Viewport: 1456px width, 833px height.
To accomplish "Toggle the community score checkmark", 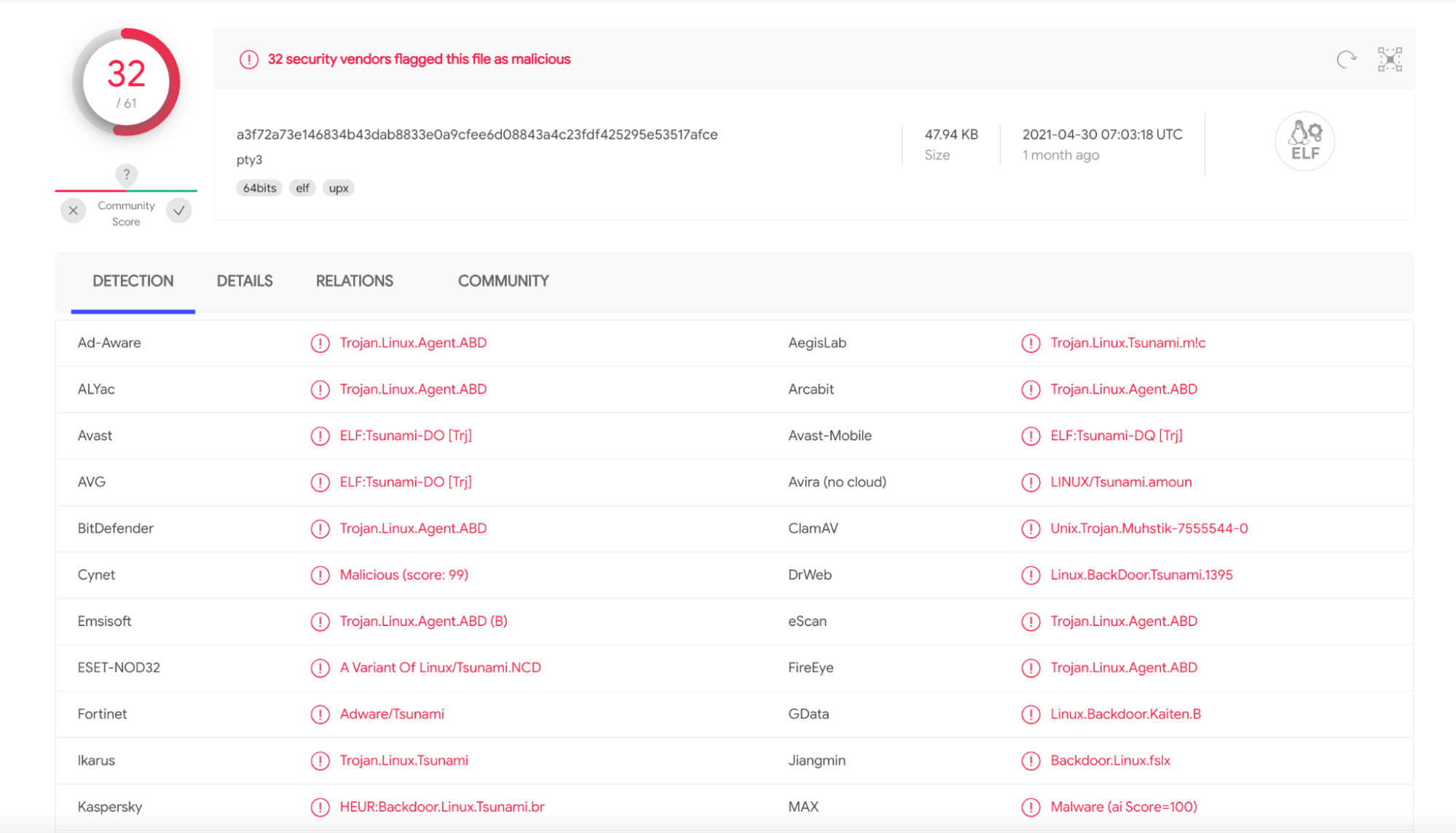I will point(178,210).
